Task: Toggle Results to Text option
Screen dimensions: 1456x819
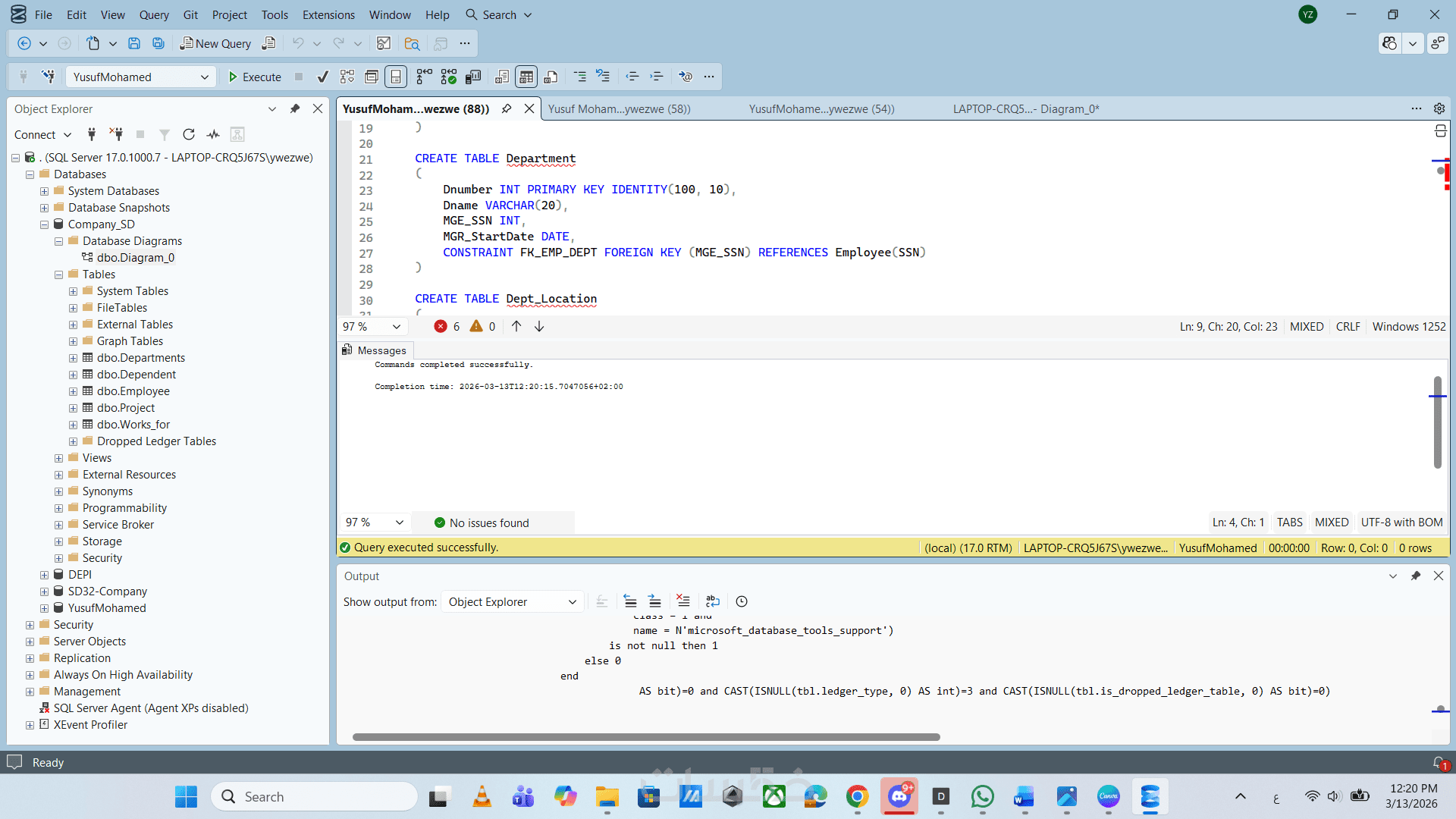Action: 502,77
